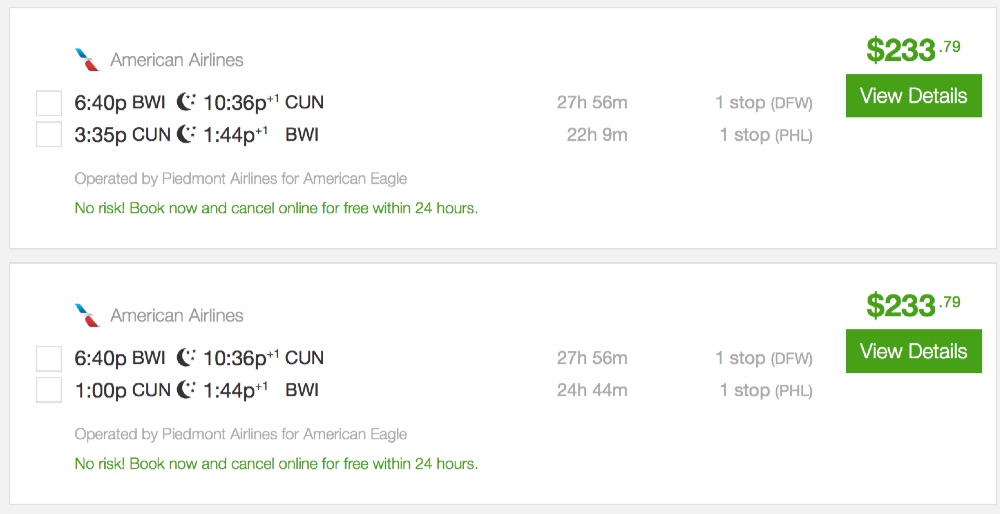
Task: Click the American Airlines logo in the first result
Action: (88, 60)
